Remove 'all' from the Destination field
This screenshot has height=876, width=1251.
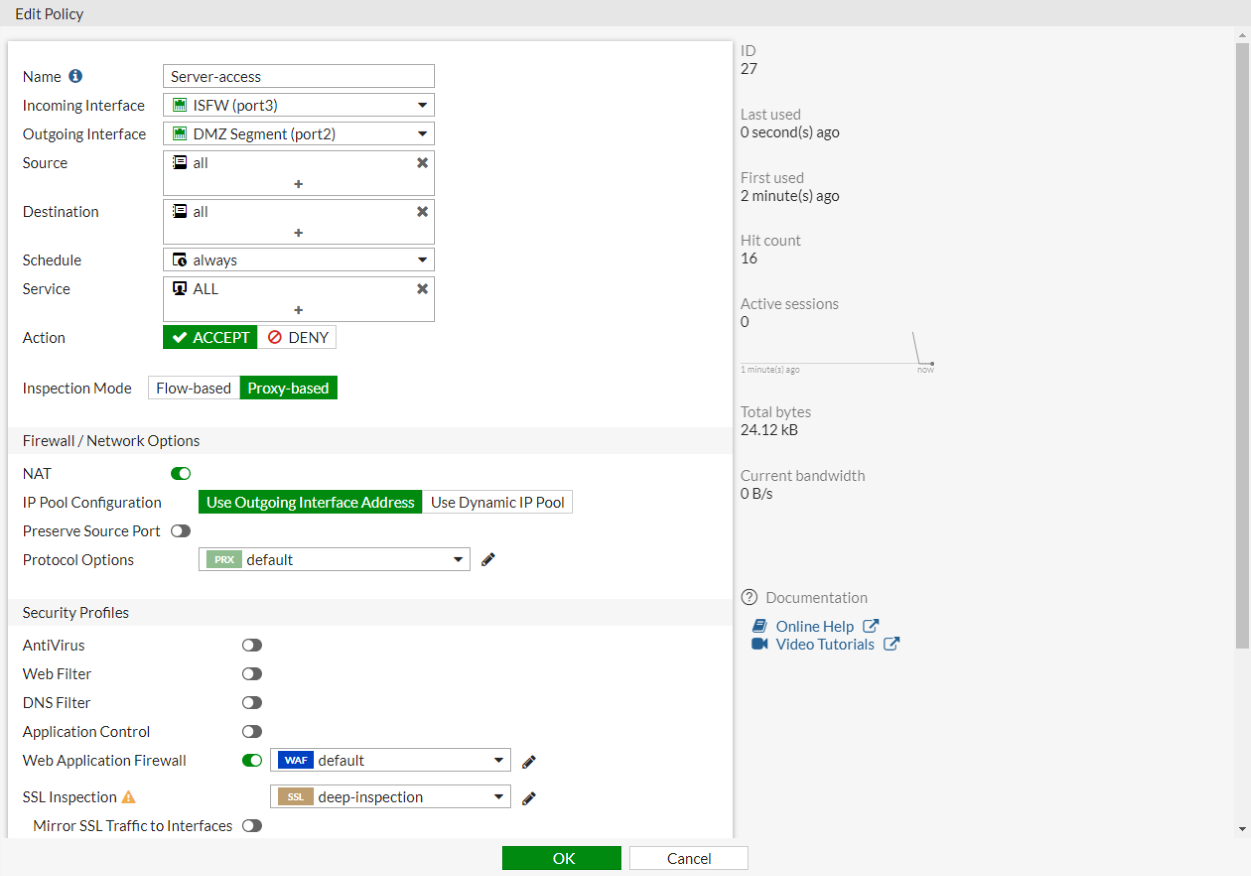click(422, 212)
